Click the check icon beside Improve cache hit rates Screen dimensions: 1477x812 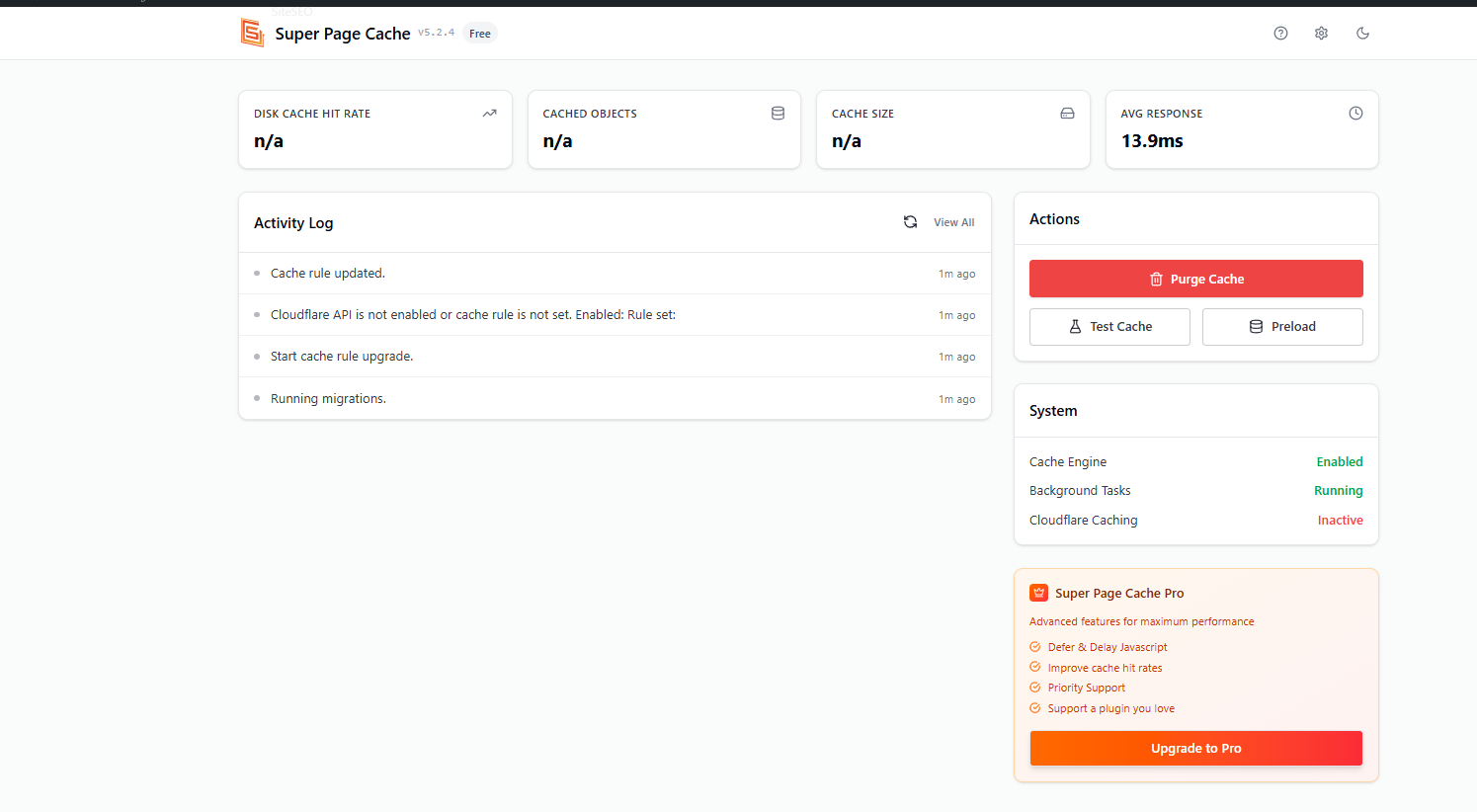tap(1035, 668)
